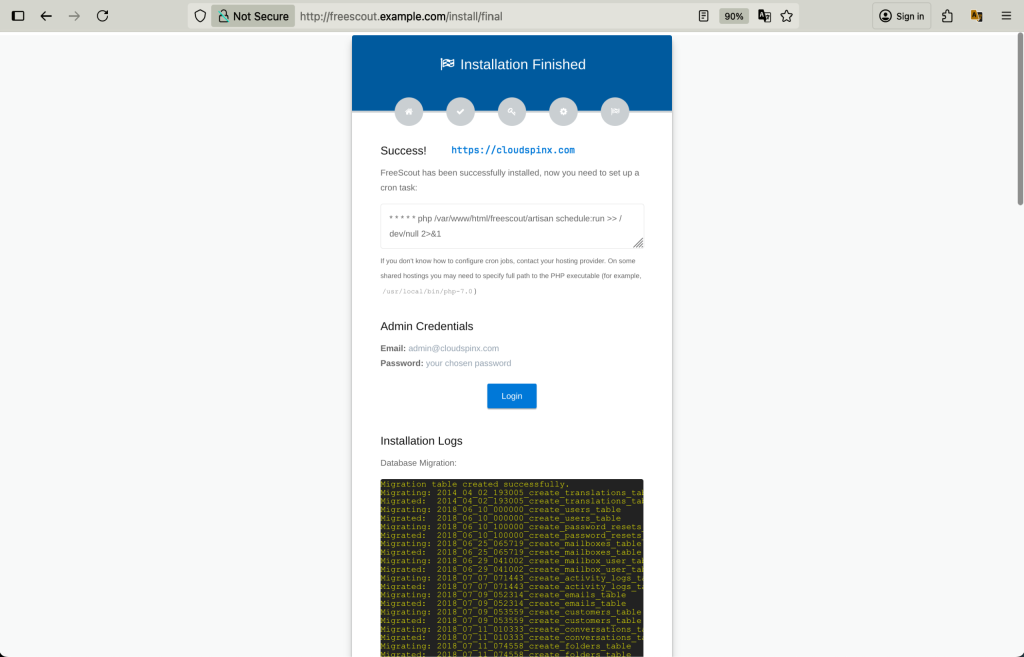
Task: Click the checkmark requirements step icon
Action: [460, 111]
